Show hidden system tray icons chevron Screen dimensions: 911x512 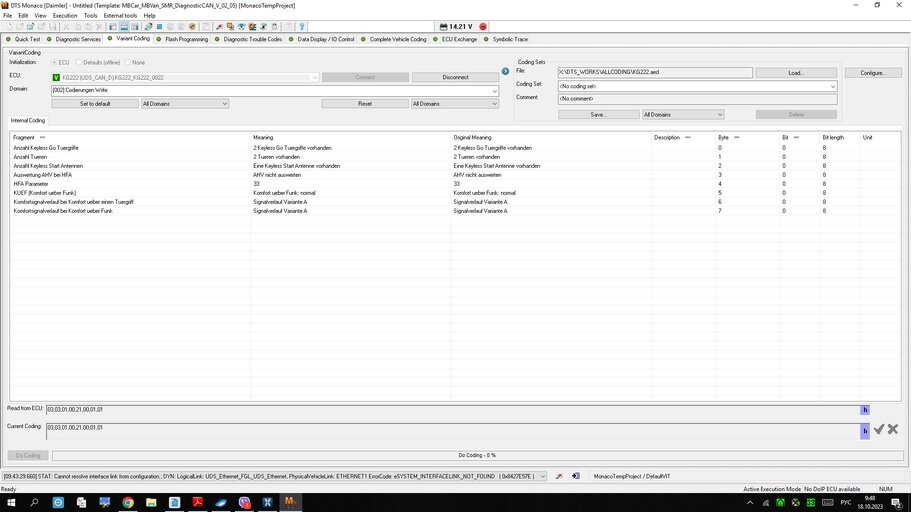[x=749, y=503]
